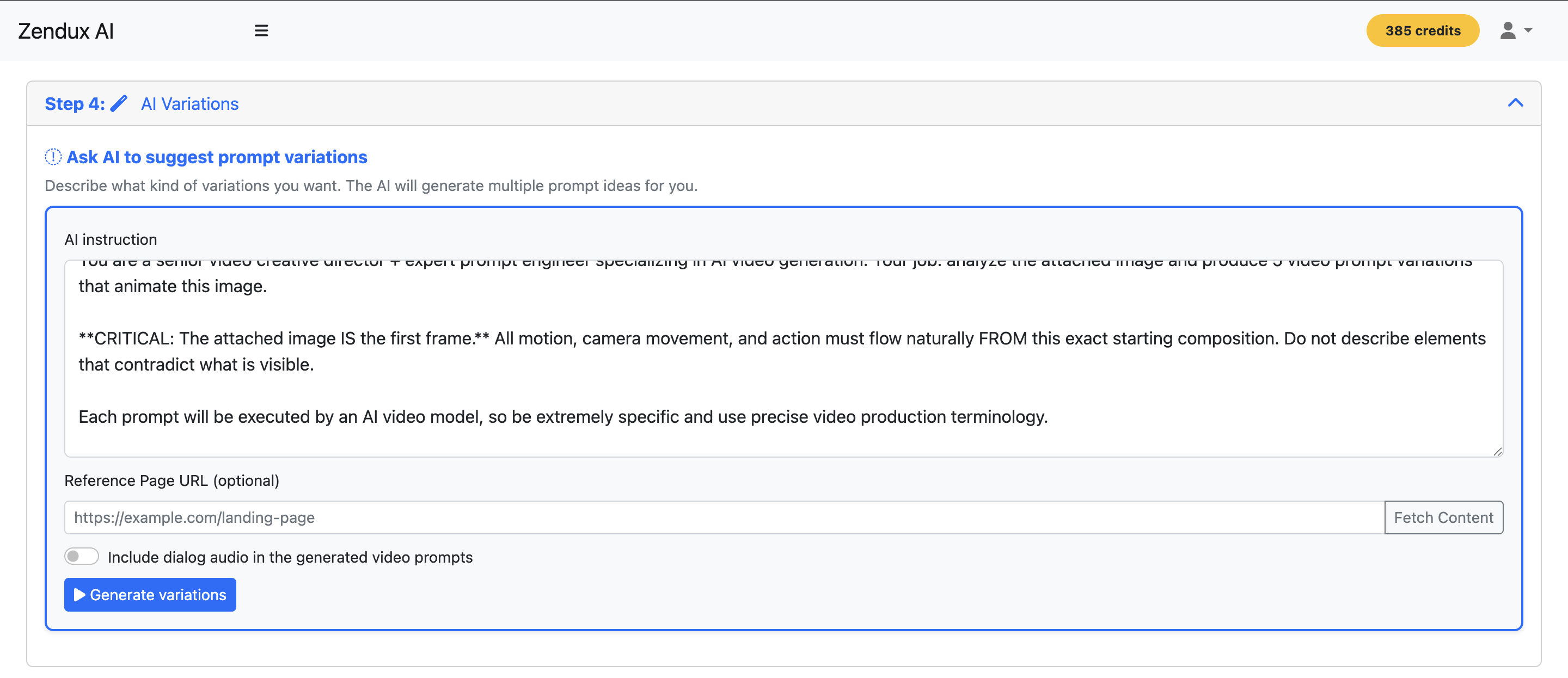Click the play icon inside Generate variations button
The height and width of the screenshot is (678, 1568).
(x=79, y=595)
